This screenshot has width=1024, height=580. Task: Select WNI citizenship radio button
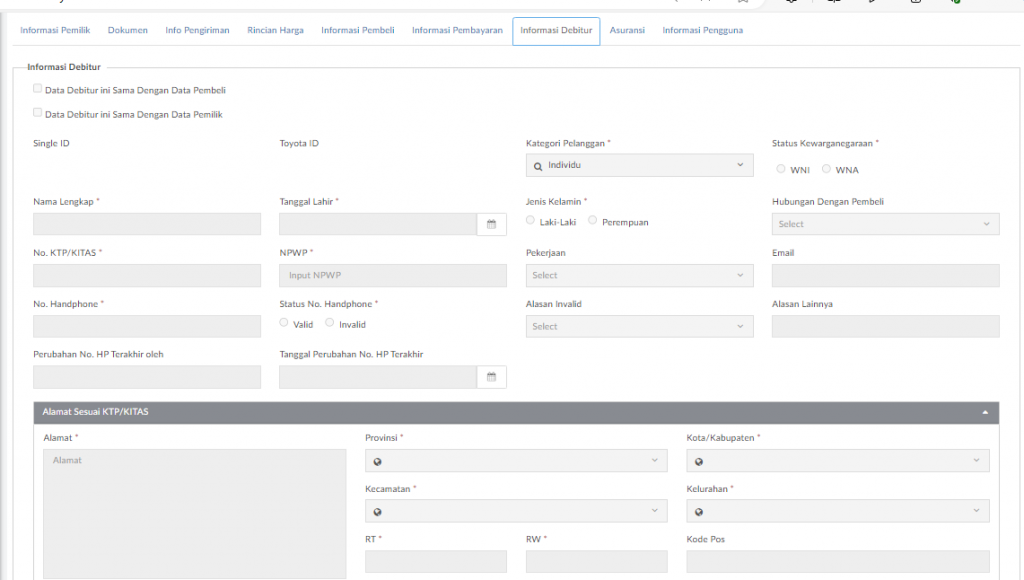point(780,169)
